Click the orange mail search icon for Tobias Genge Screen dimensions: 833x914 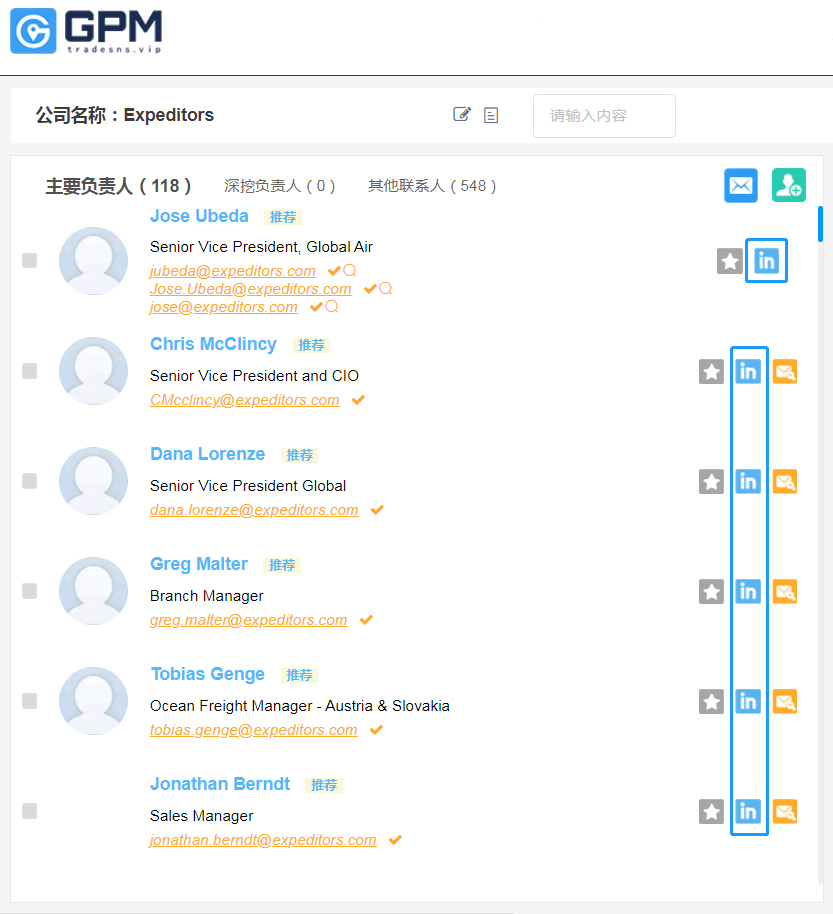(x=785, y=701)
